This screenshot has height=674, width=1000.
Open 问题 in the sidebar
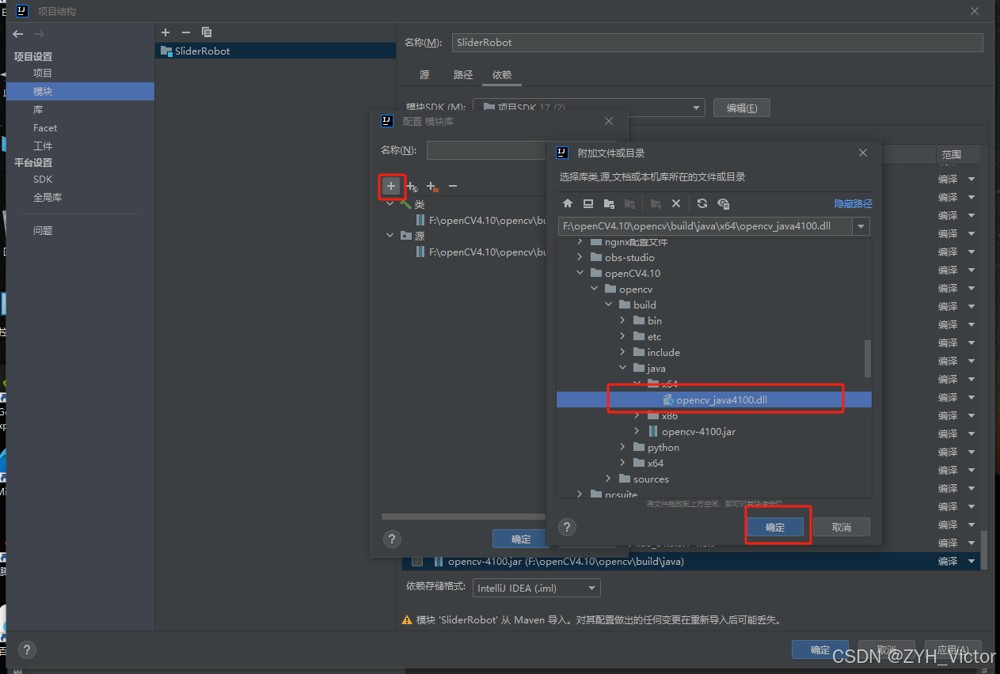coord(43,231)
